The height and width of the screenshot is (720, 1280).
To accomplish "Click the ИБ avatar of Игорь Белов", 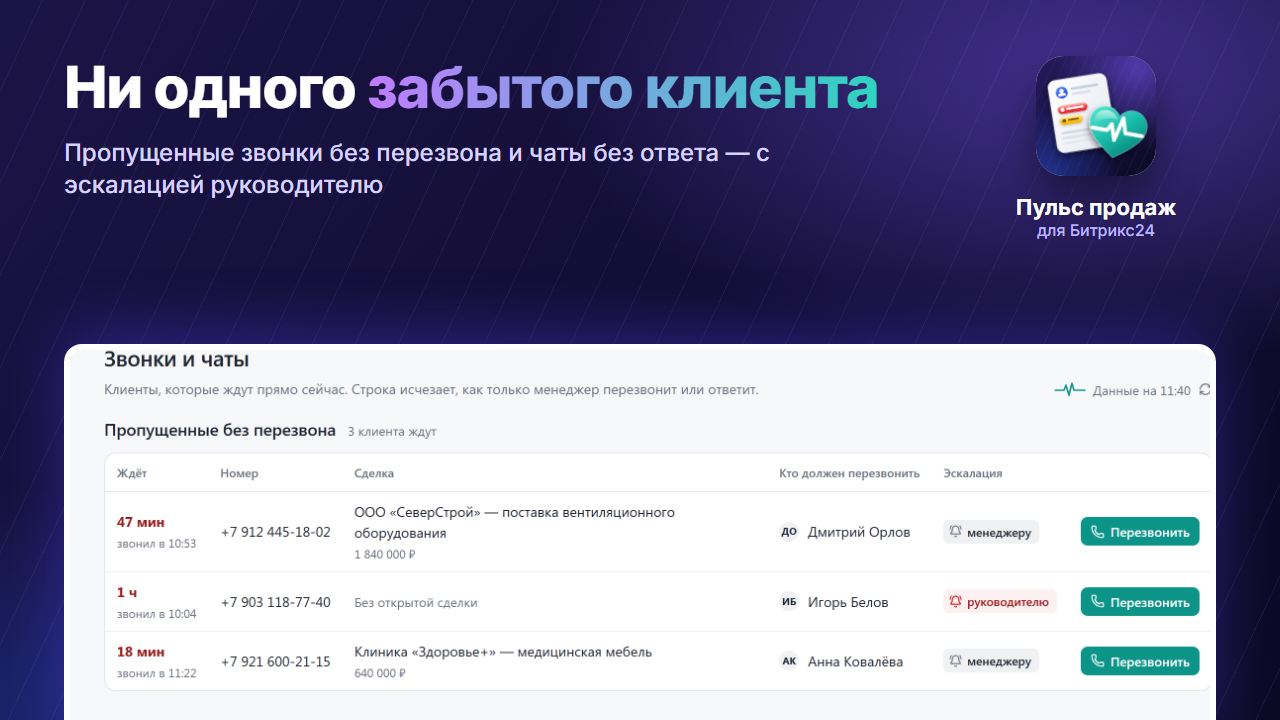I will click(x=789, y=602).
